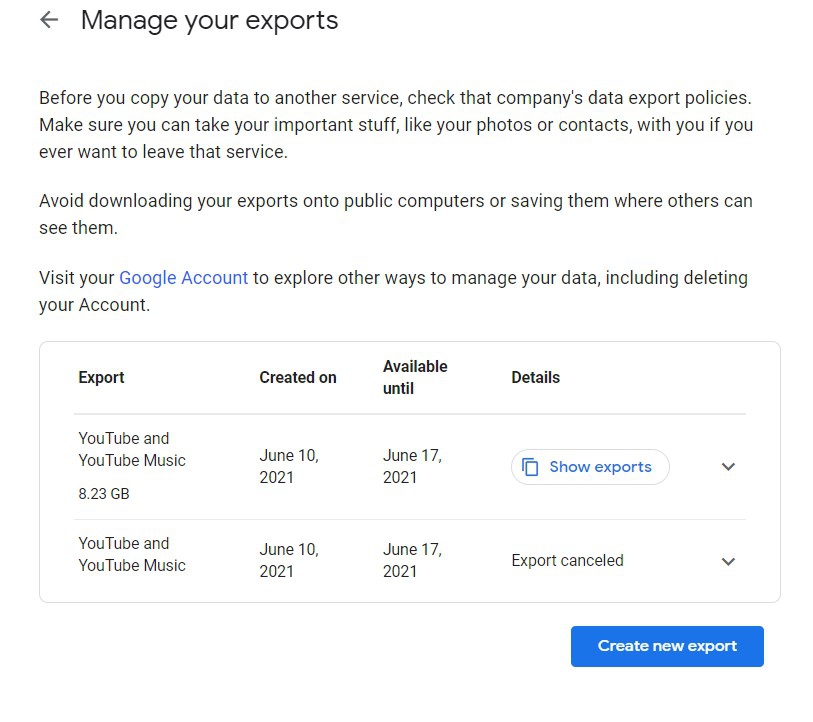Click the Show exports button label
Image resolution: width=813 pixels, height=722 pixels.
(x=600, y=467)
